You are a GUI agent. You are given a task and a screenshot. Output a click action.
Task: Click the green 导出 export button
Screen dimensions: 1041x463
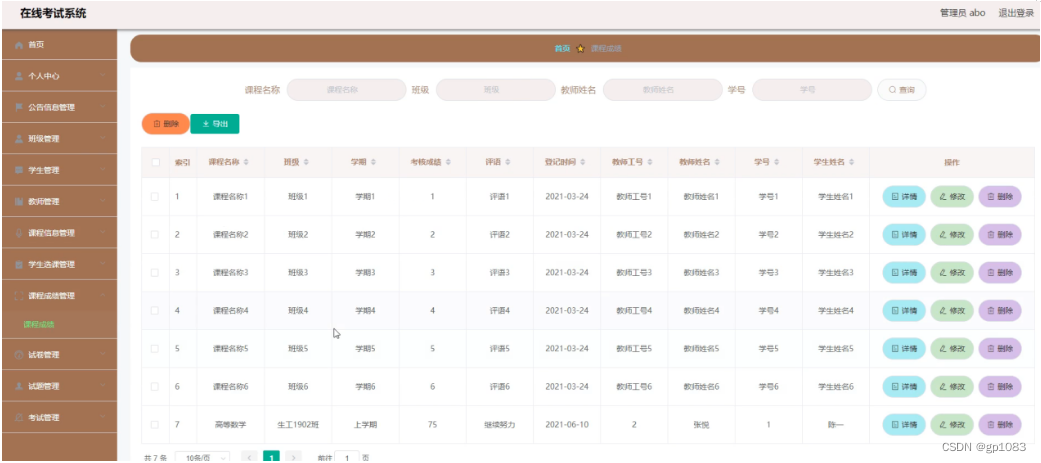(214, 124)
